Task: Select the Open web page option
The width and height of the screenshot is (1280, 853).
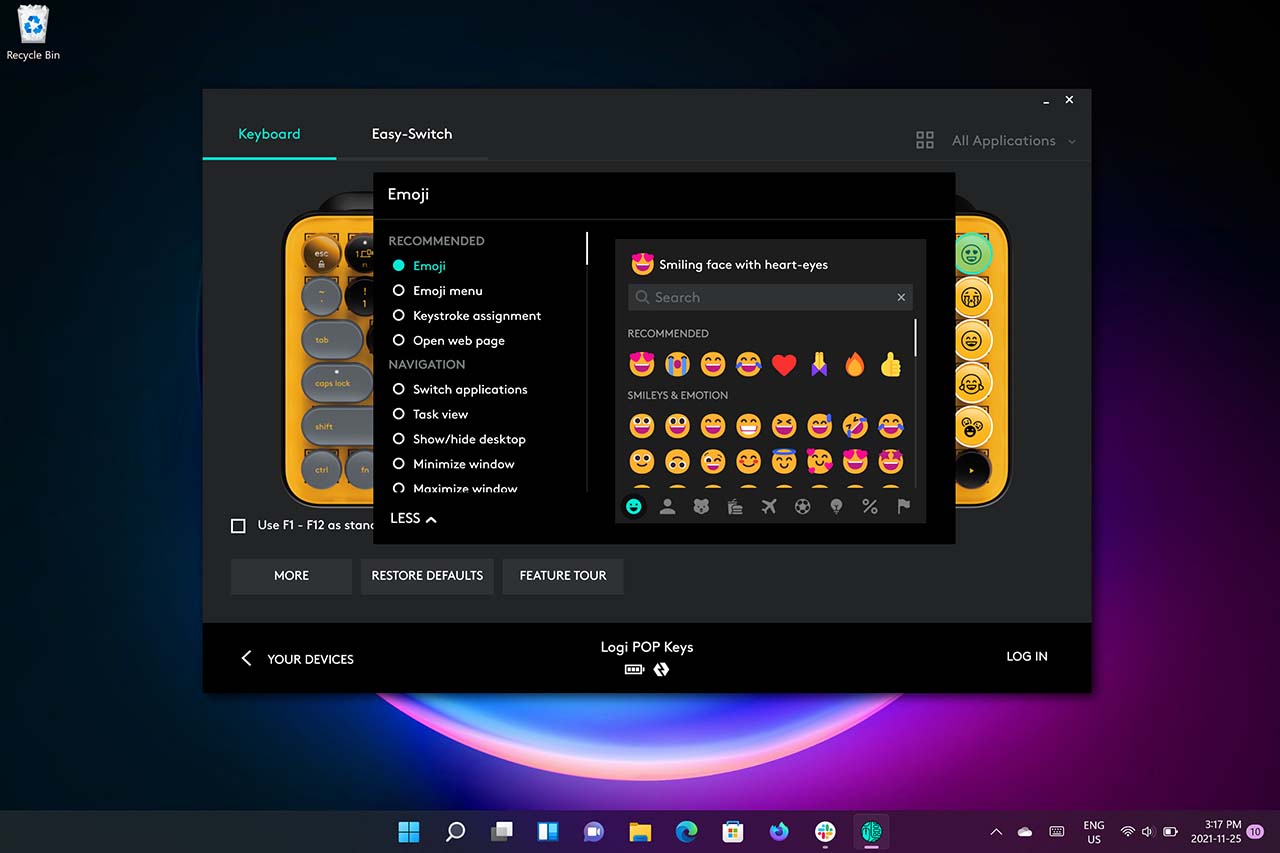Action: (399, 341)
